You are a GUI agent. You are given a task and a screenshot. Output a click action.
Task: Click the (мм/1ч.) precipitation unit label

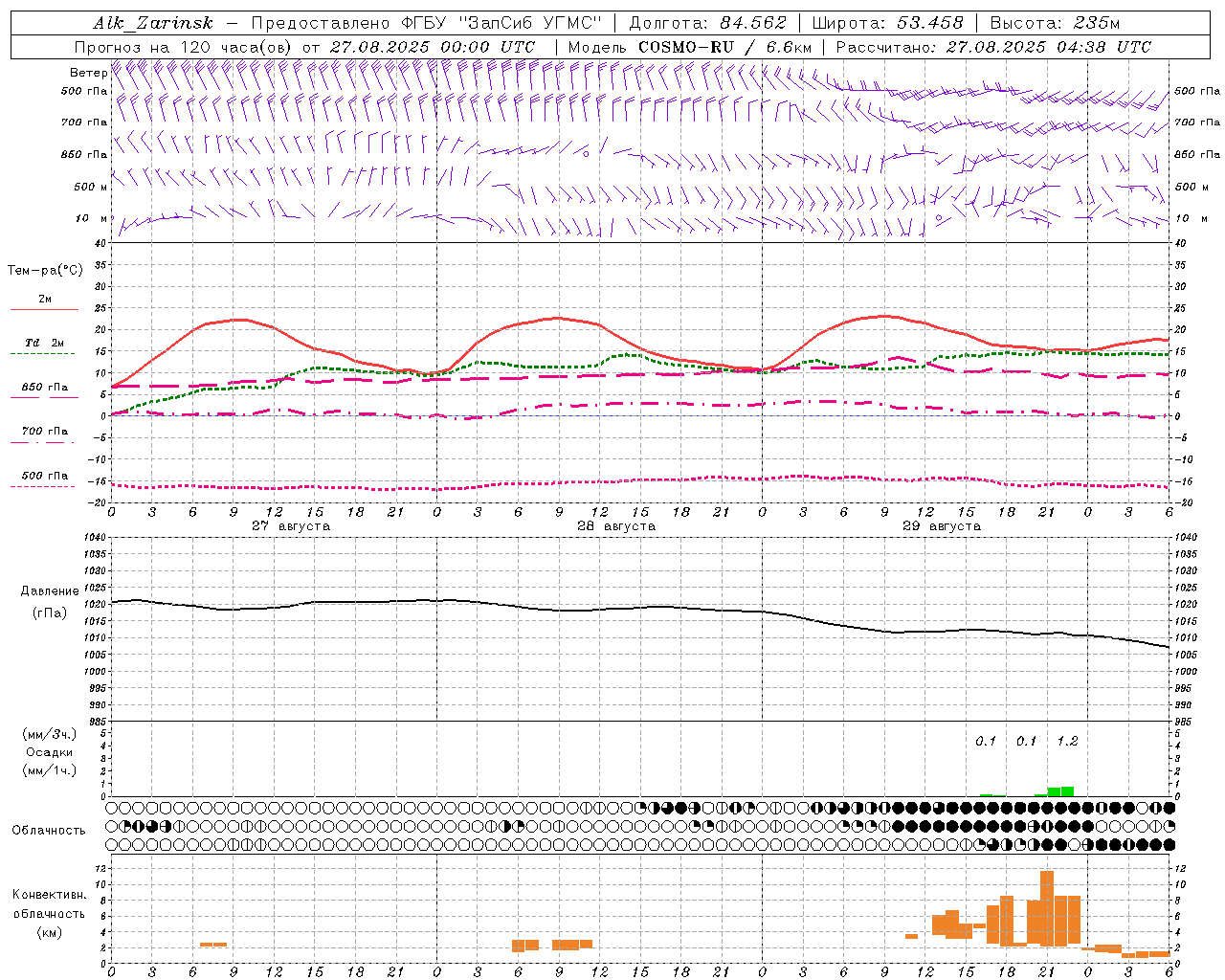point(50,770)
